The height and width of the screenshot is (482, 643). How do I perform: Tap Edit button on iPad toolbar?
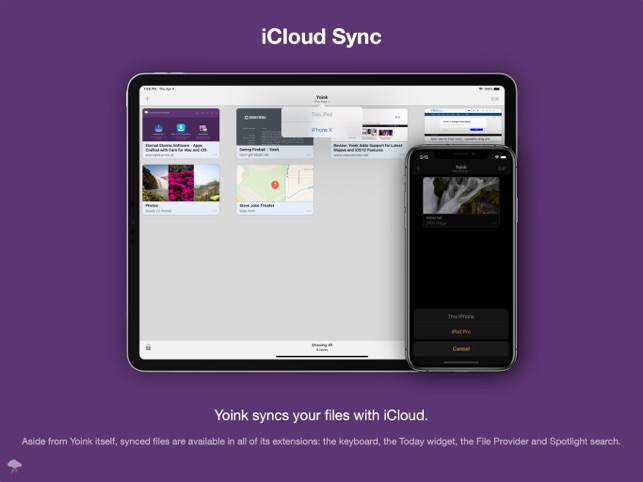click(x=495, y=99)
